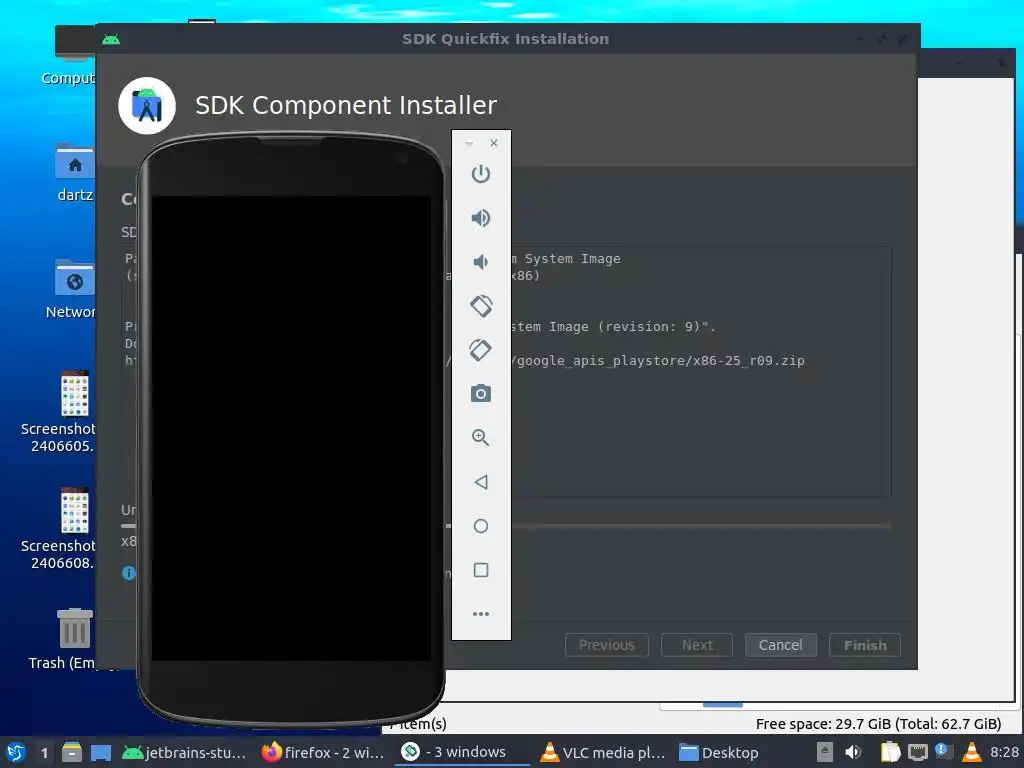Click the volume speaker icon in the system tray
The width and height of the screenshot is (1024, 768).
(x=853, y=752)
